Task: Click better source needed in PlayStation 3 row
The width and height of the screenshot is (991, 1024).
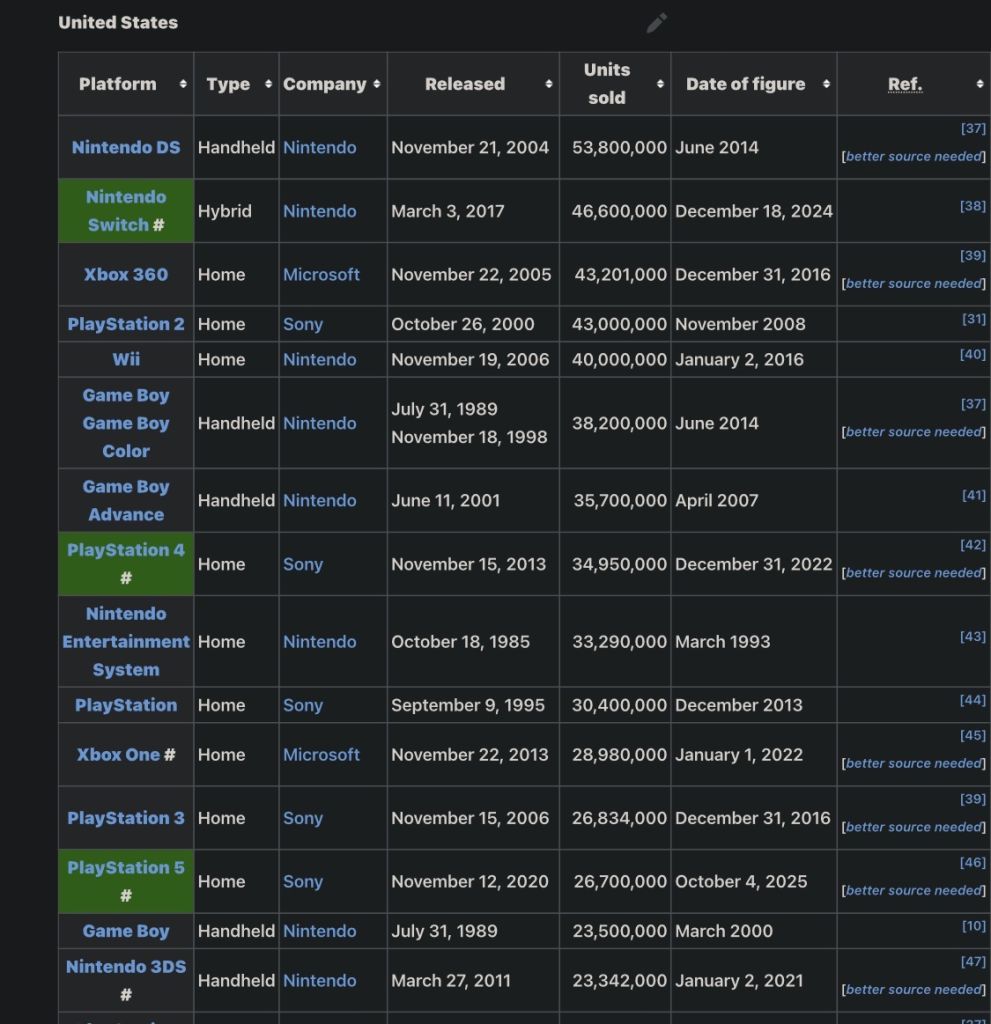Action: point(914,827)
